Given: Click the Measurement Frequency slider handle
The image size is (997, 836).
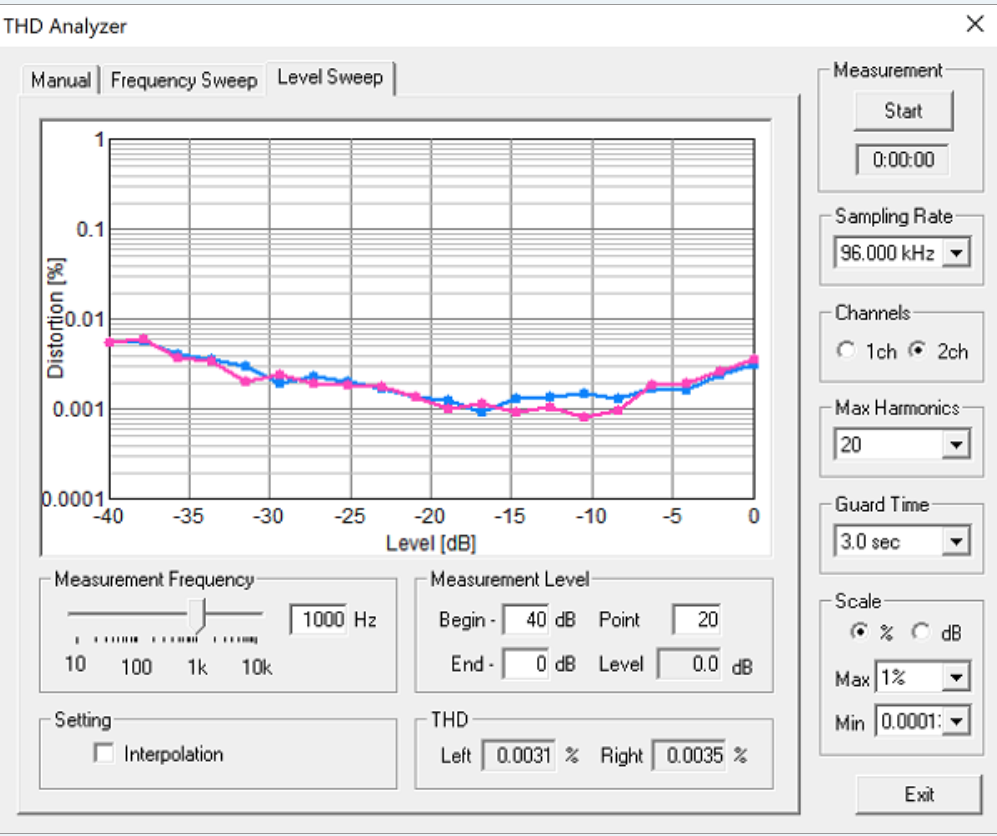Looking at the screenshot, I should coord(197,615).
